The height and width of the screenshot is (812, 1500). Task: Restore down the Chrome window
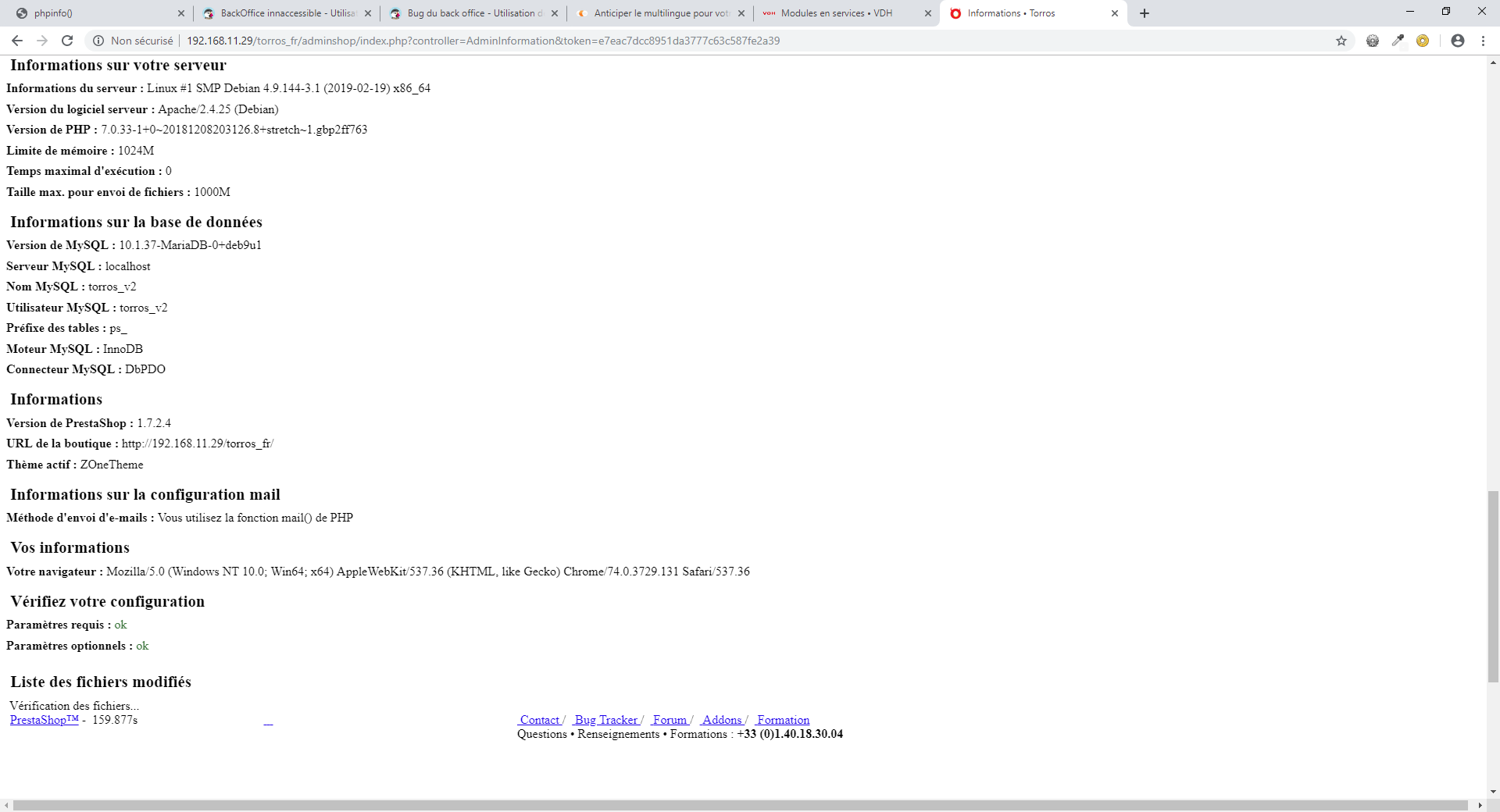(x=1446, y=11)
